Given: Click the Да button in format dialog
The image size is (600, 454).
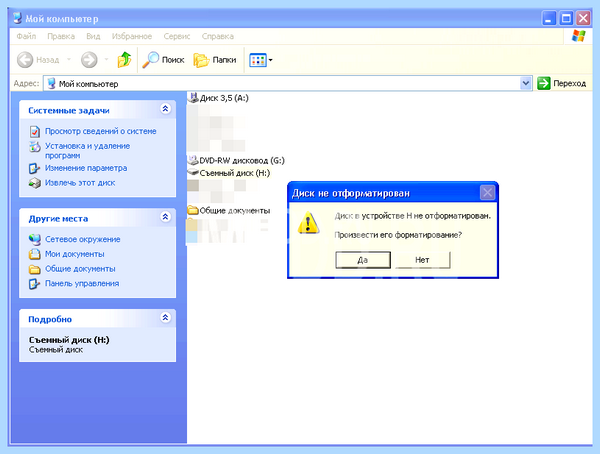Looking at the screenshot, I should click(x=363, y=260).
